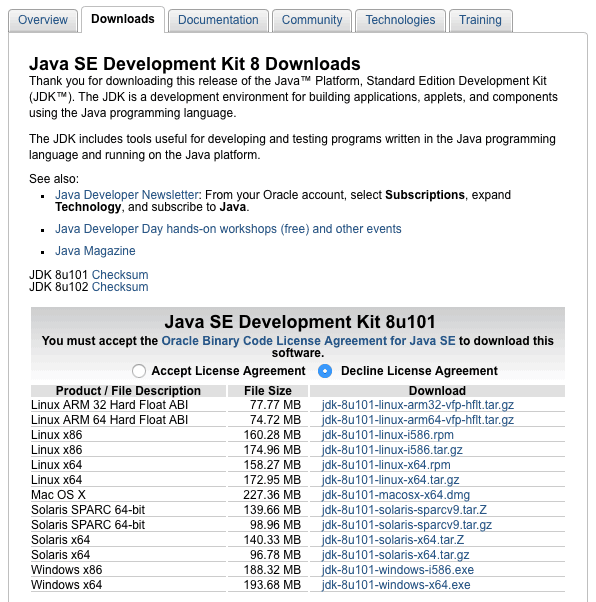The image size is (596, 602).
Task: Open the Java Magazine link
Action: click(95, 251)
